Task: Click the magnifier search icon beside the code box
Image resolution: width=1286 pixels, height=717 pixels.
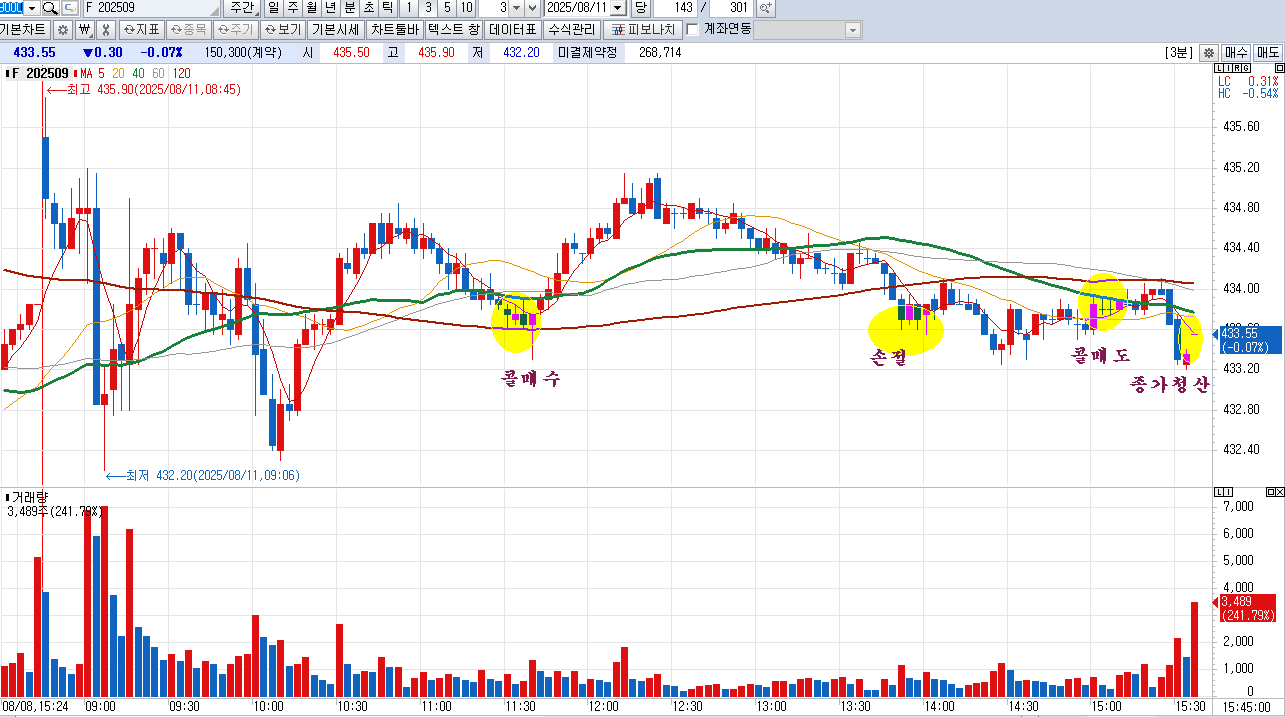Action: click(x=49, y=8)
